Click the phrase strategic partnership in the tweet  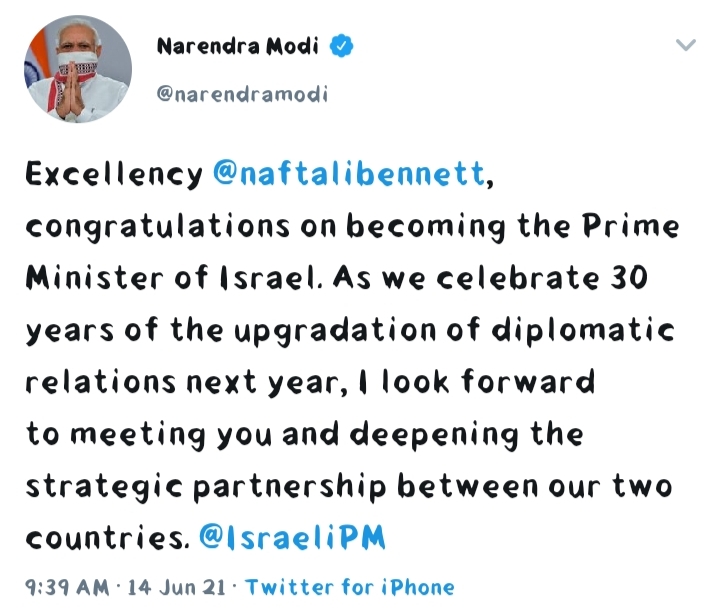(x=206, y=486)
